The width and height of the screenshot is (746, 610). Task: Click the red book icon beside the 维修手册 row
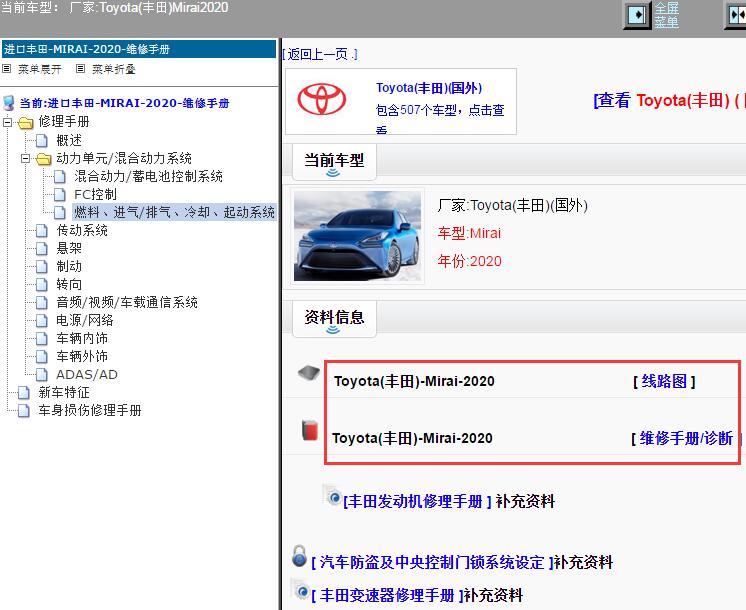pos(310,430)
